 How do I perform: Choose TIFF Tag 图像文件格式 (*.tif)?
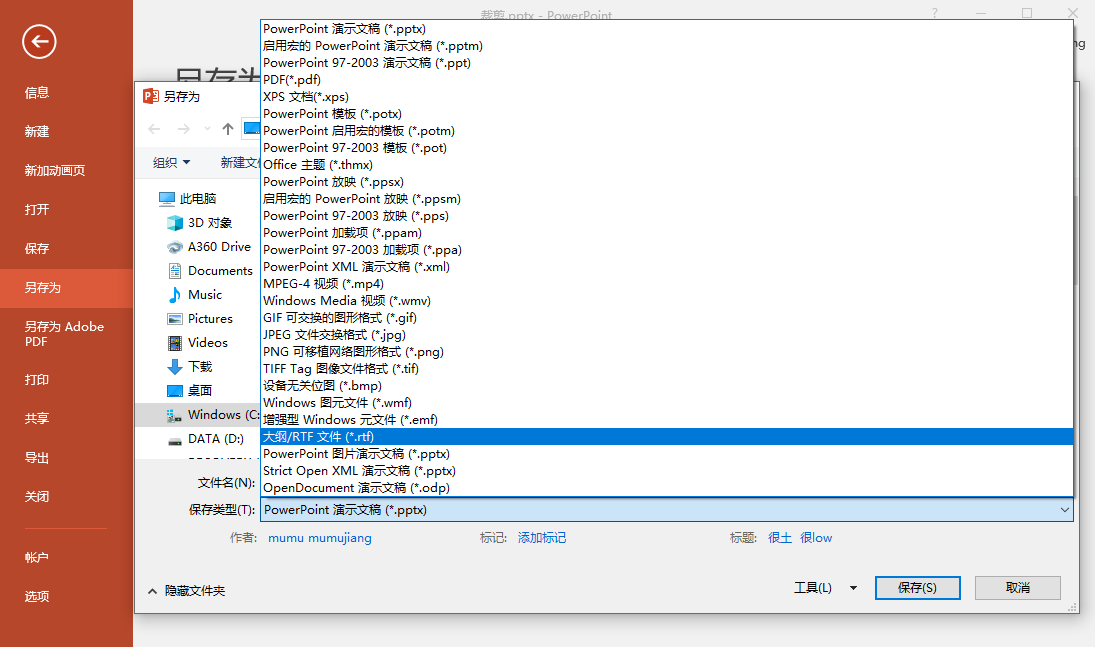tap(666, 369)
